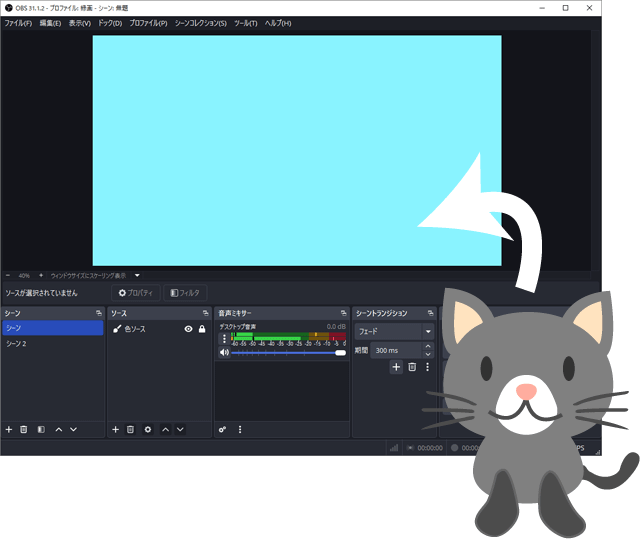Screen dimensions: 640x539
Task: Click the network signal status icon
Action: tap(393, 448)
